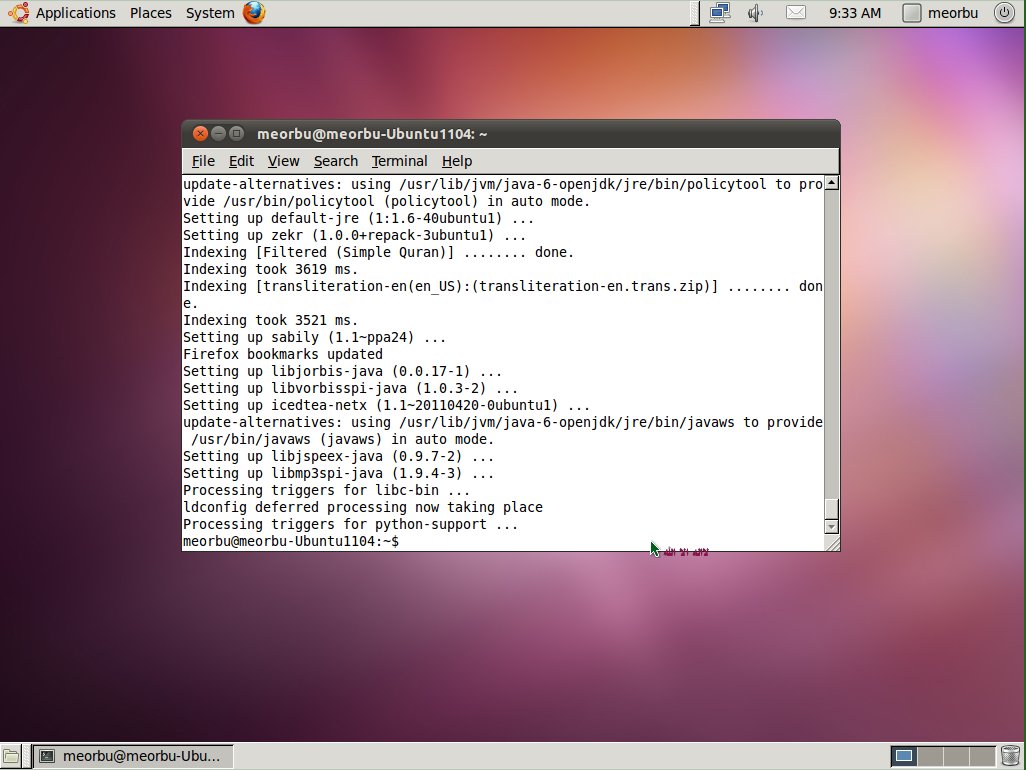Toggle the user presence square next to meorbu
1026x770 pixels.
pyautogui.click(x=911, y=13)
